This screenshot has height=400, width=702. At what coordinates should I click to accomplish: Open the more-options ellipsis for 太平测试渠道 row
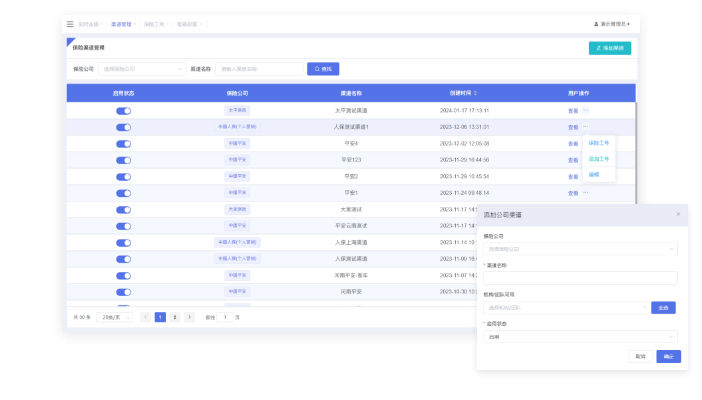pos(586,110)
